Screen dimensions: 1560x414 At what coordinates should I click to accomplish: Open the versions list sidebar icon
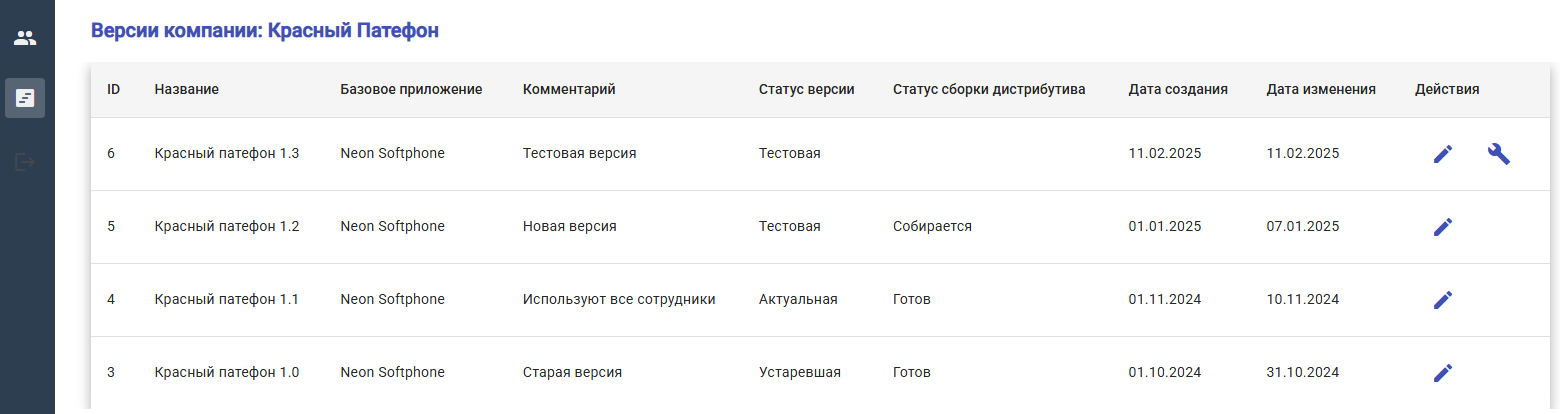(25, 98)
